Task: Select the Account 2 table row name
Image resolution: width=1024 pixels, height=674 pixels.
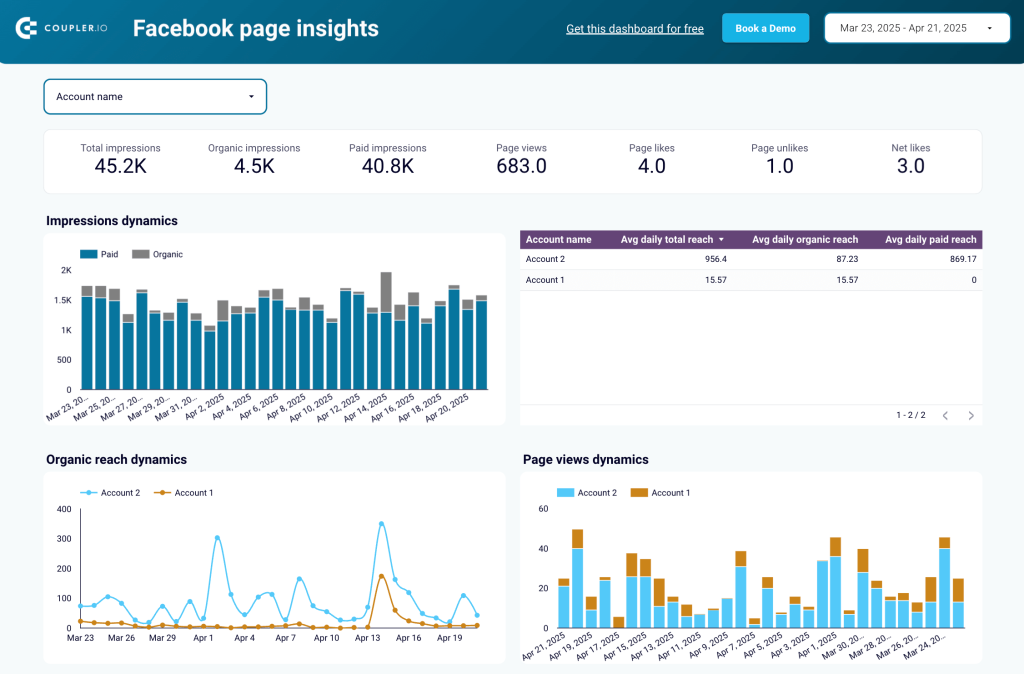Action: [545, 259]
